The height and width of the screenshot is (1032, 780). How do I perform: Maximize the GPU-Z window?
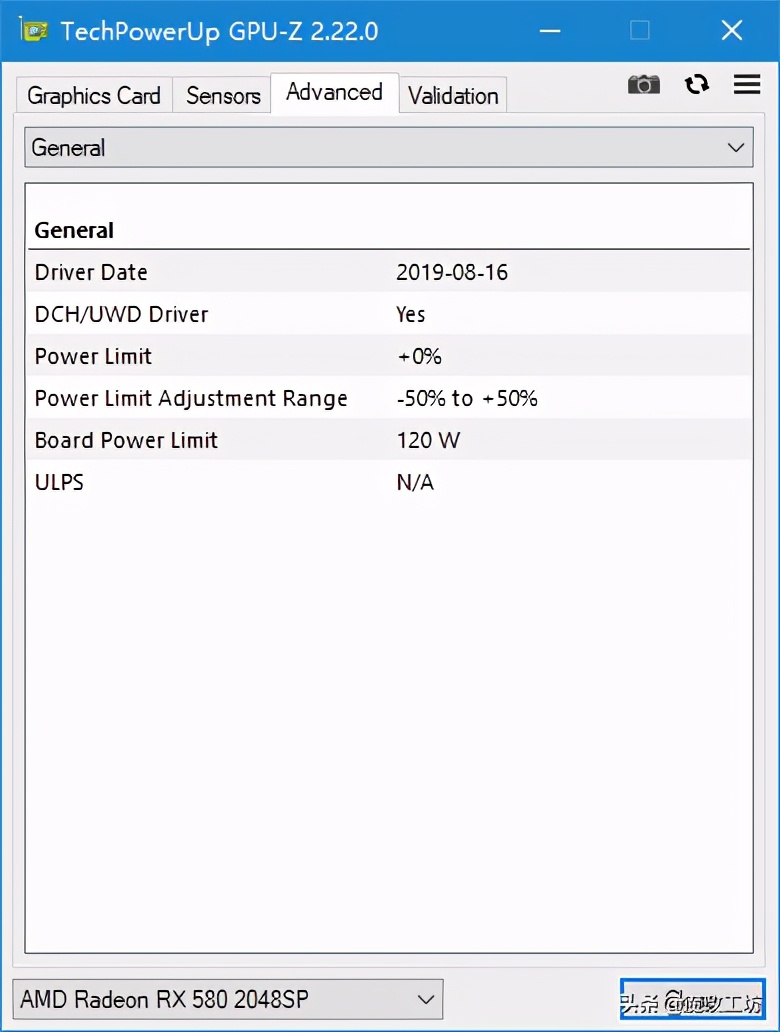[640, 31]
